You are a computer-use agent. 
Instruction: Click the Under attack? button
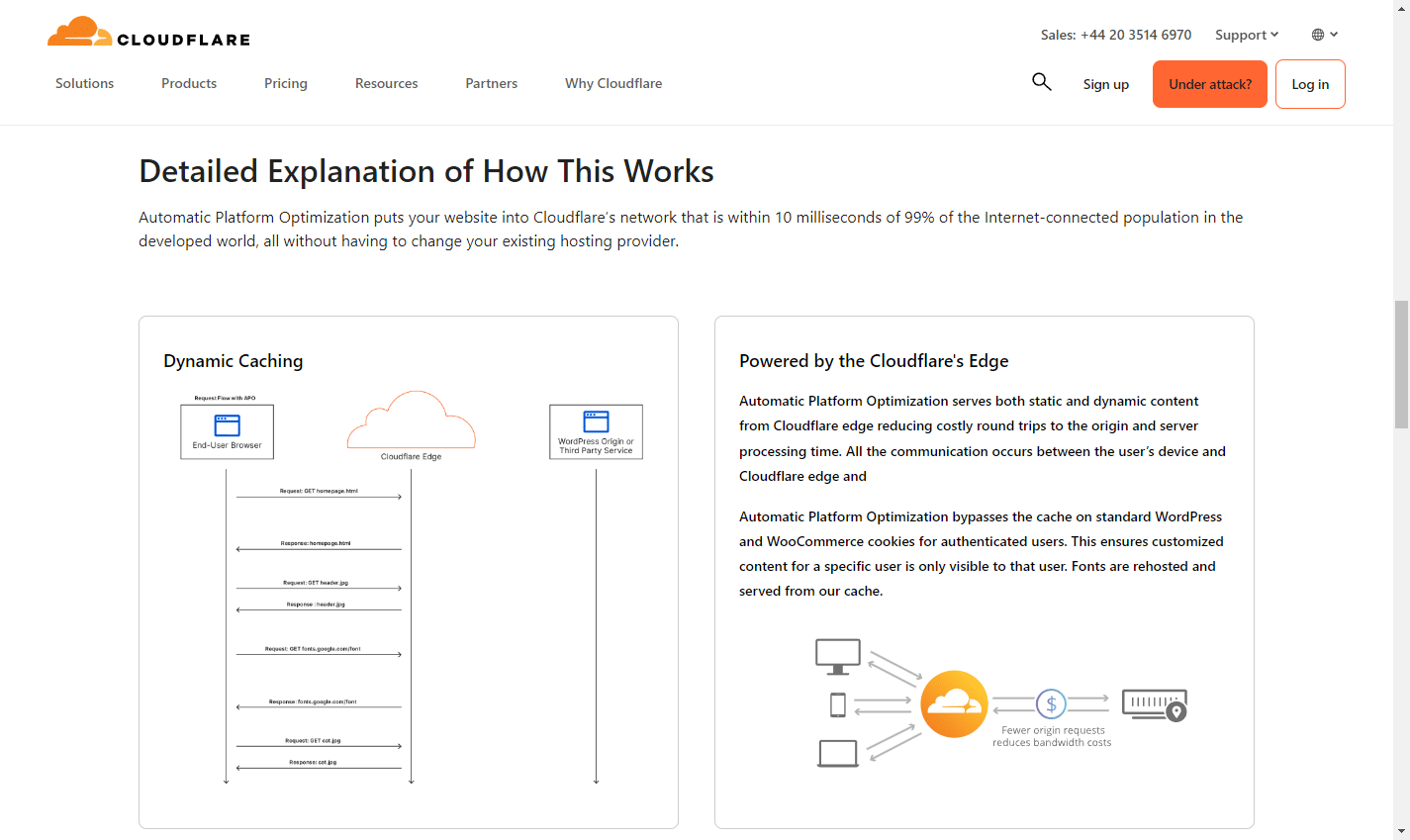point(1209,83)
